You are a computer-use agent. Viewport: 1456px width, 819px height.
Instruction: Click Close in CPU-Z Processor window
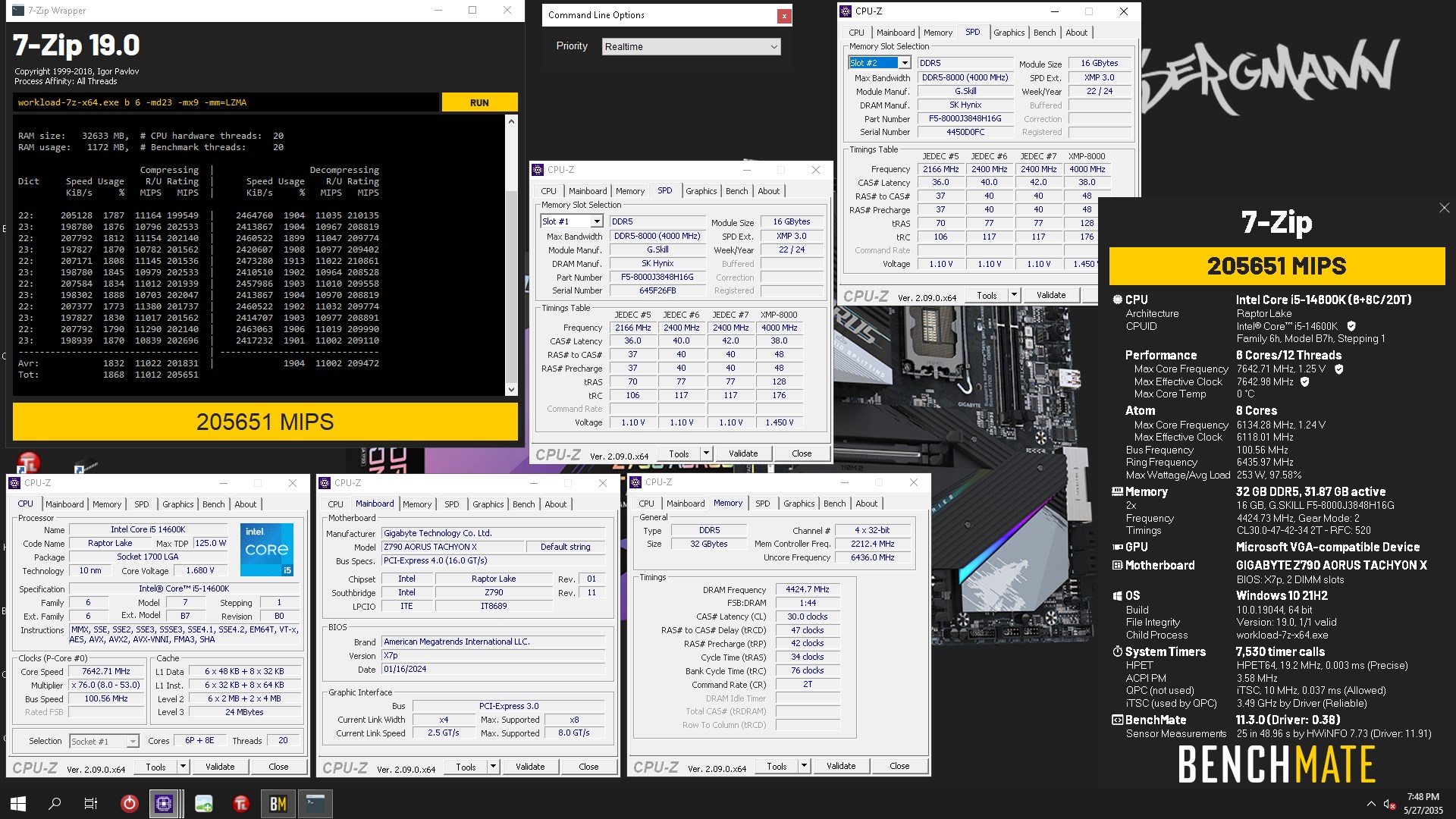point(278,767)
